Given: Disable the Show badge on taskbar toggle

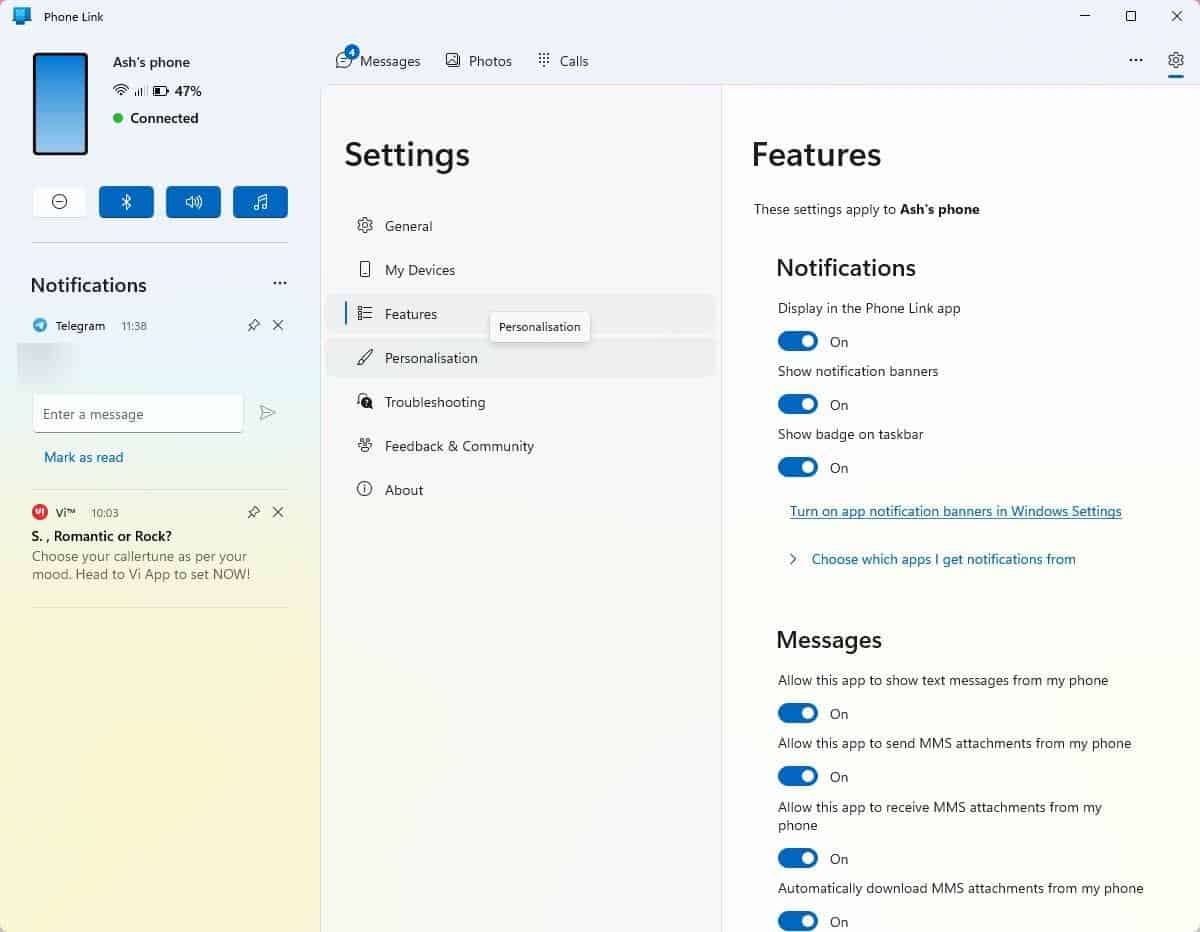Looking at the screenshot, I should [x=798, y=467].
